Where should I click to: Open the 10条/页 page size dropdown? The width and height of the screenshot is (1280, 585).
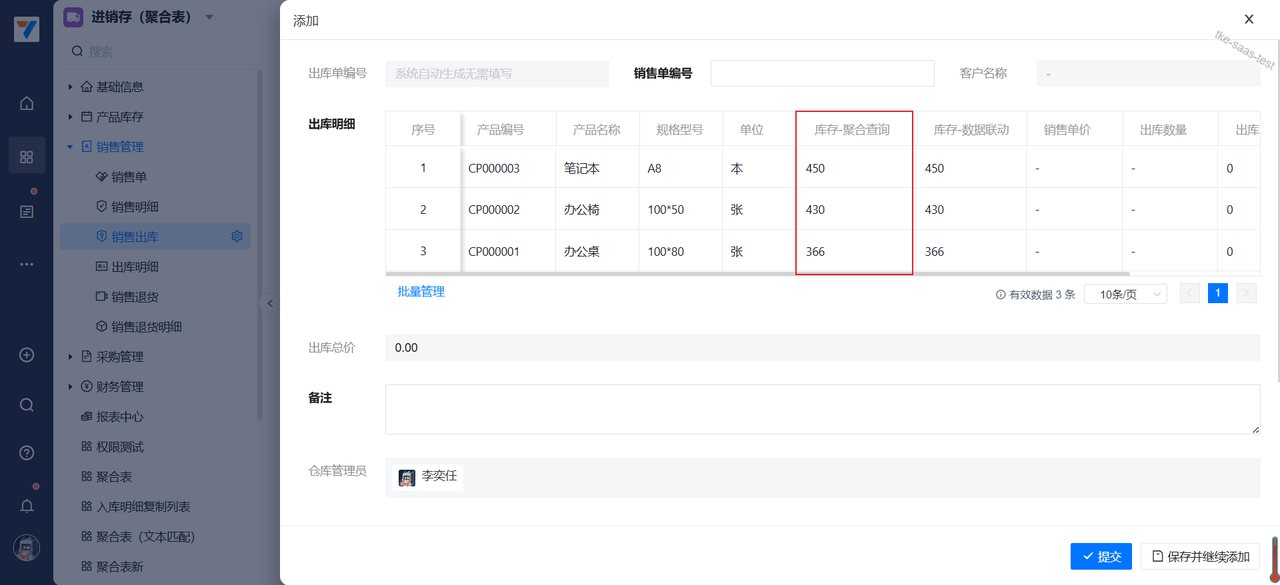(1125, 294)
